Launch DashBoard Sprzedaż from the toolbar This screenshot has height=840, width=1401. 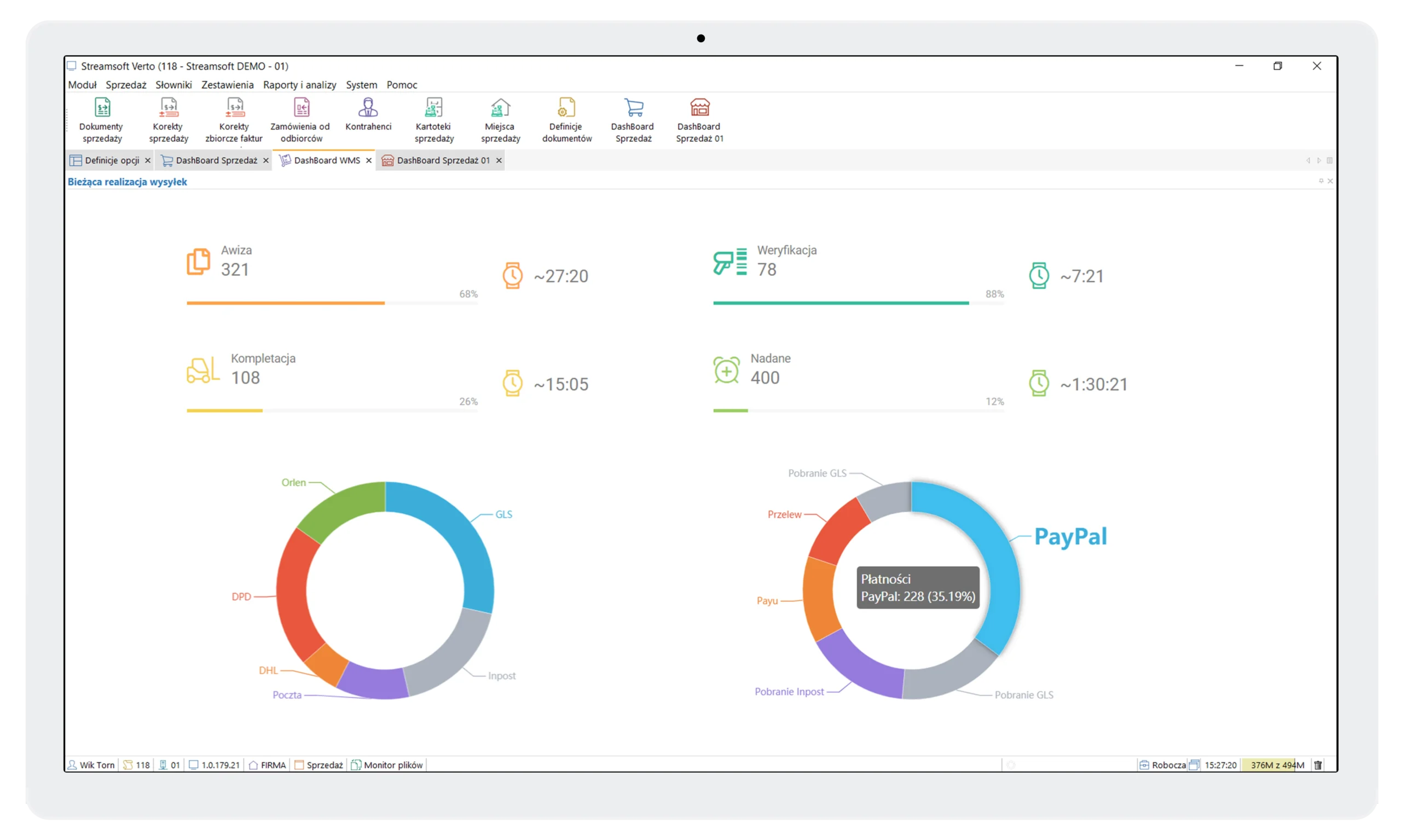coord(633,119)
